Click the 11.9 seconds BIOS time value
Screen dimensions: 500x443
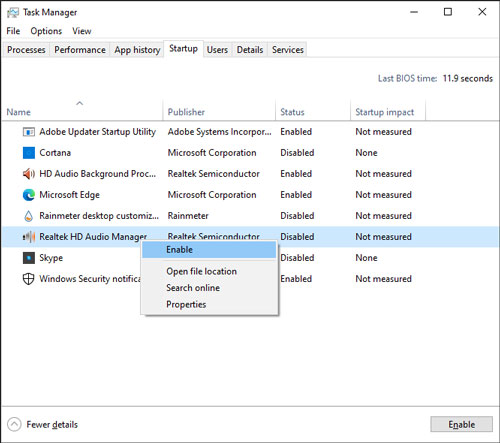pos(468,79)
